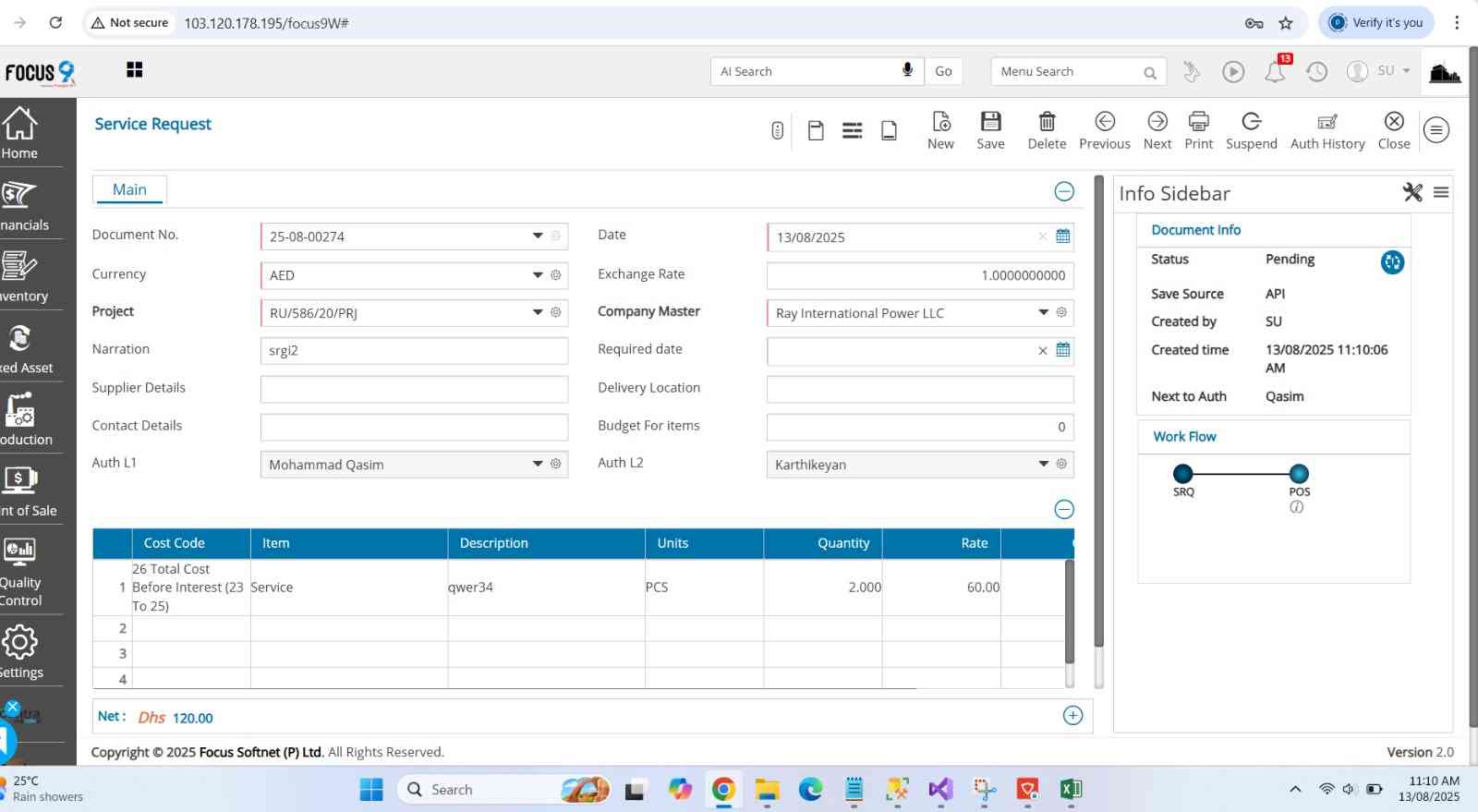
Task: Expand the Net total footer
Action: click(x=1072, y=716)
